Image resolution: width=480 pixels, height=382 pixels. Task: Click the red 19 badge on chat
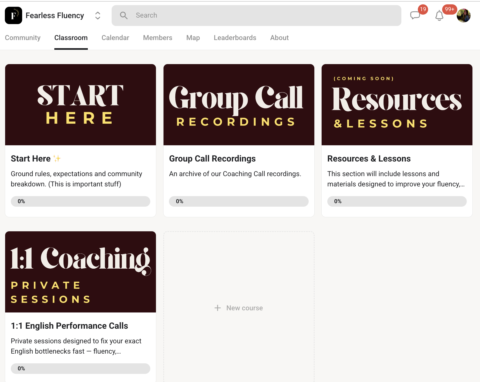pyautogui.click(x=423, y=9)
